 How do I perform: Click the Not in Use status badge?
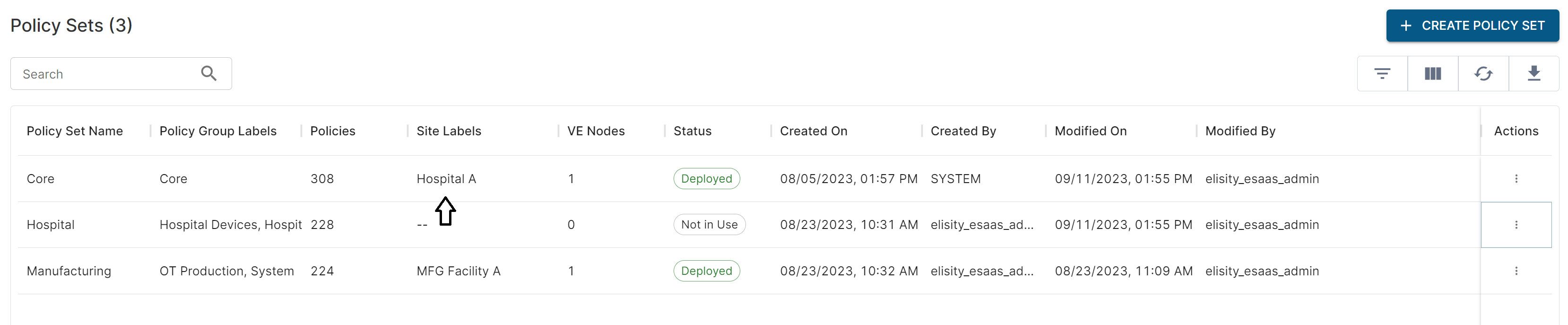tap(709, 225)
